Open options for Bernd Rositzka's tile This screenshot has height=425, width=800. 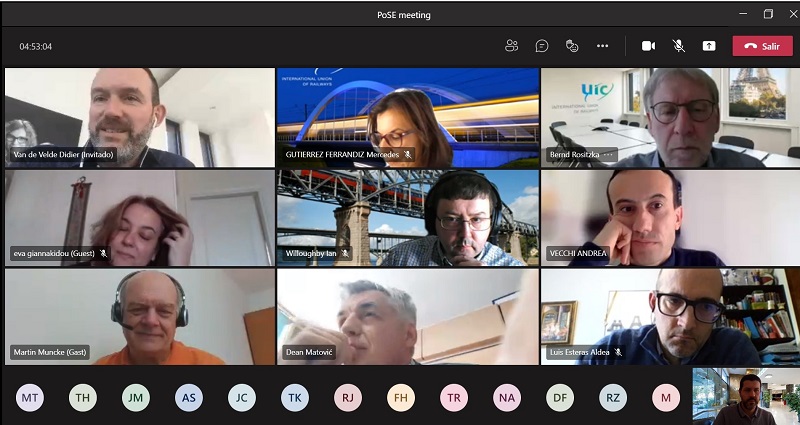(608, 155)
